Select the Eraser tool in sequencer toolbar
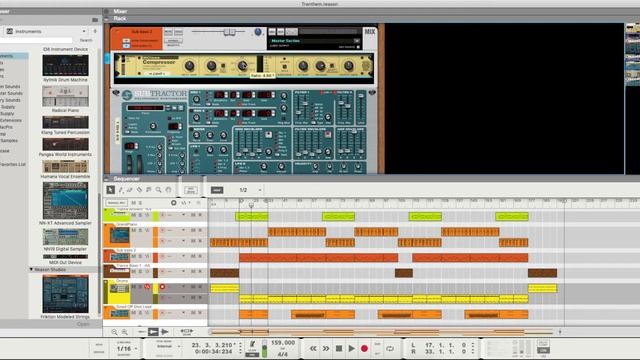 130,190
